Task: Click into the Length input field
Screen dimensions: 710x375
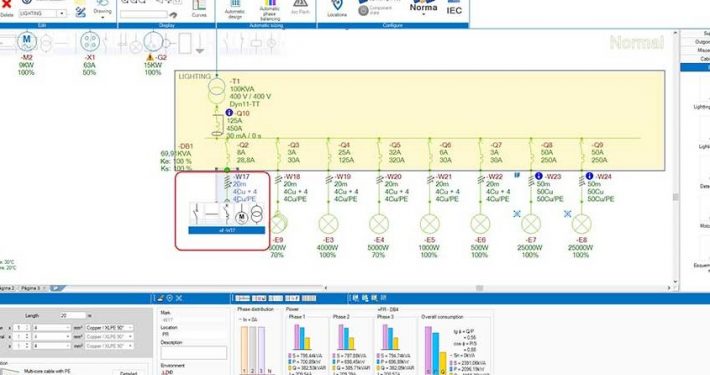Action: (73, 315)
